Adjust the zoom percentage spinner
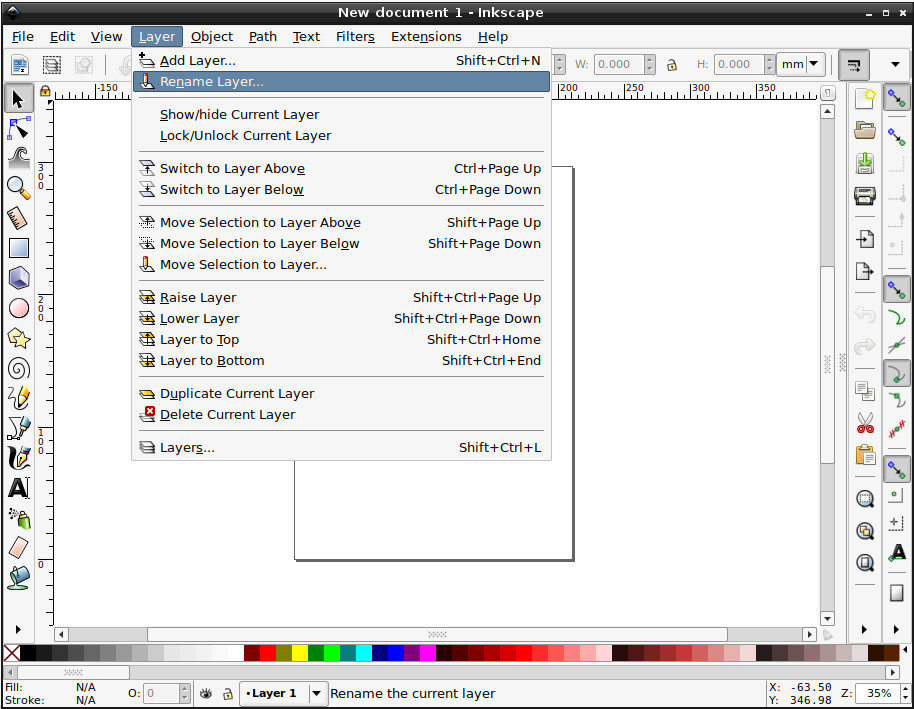 (x=905, y=693)
